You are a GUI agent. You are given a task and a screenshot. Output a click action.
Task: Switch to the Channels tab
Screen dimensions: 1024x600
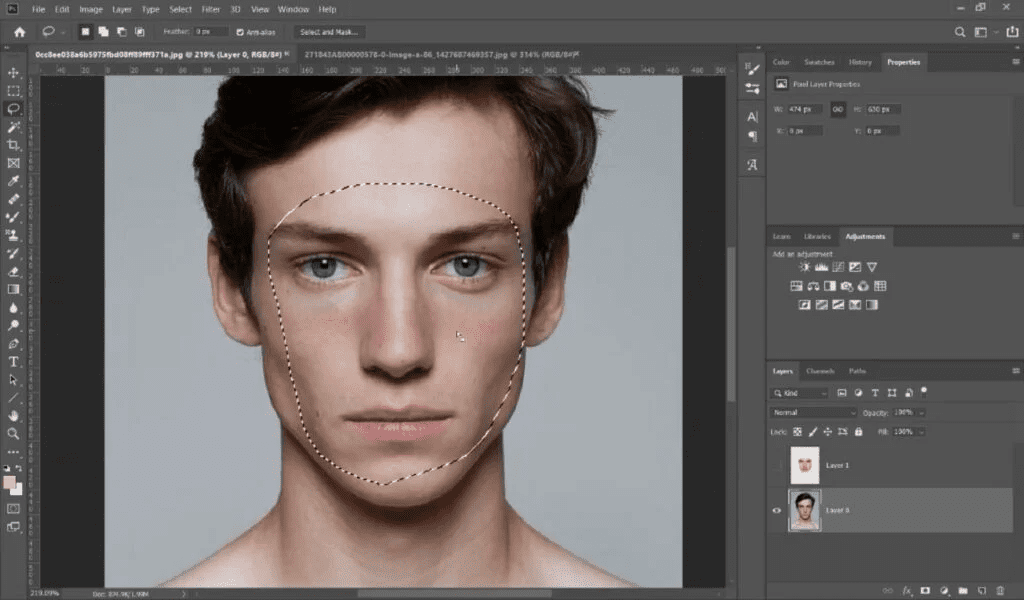coord(820,371)
